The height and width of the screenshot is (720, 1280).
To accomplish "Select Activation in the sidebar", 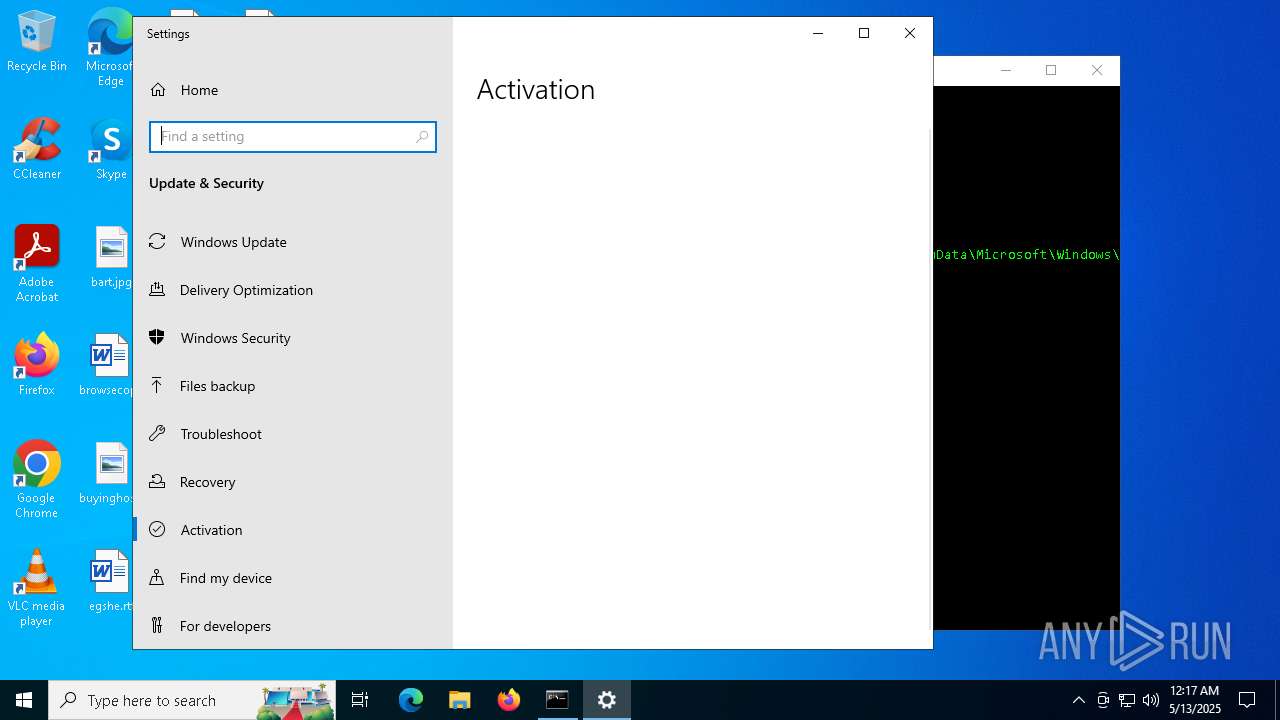I will pyautogui.click(x=292, y=530).
